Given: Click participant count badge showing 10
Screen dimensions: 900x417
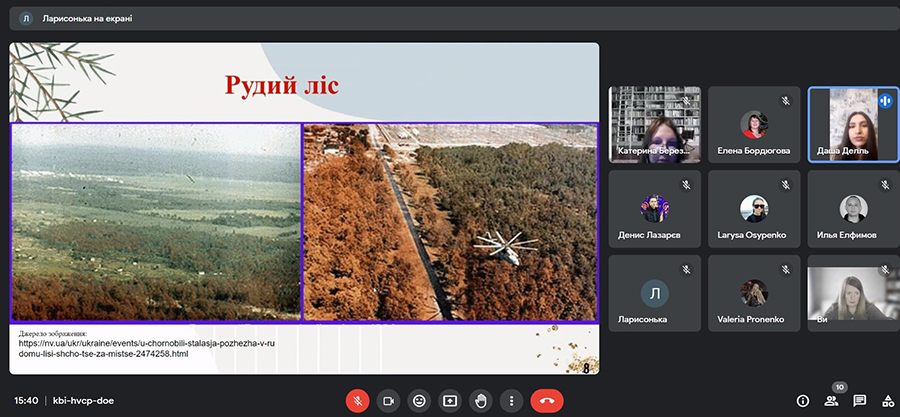Looking at the screenshot, I should [x=840, y=388].
